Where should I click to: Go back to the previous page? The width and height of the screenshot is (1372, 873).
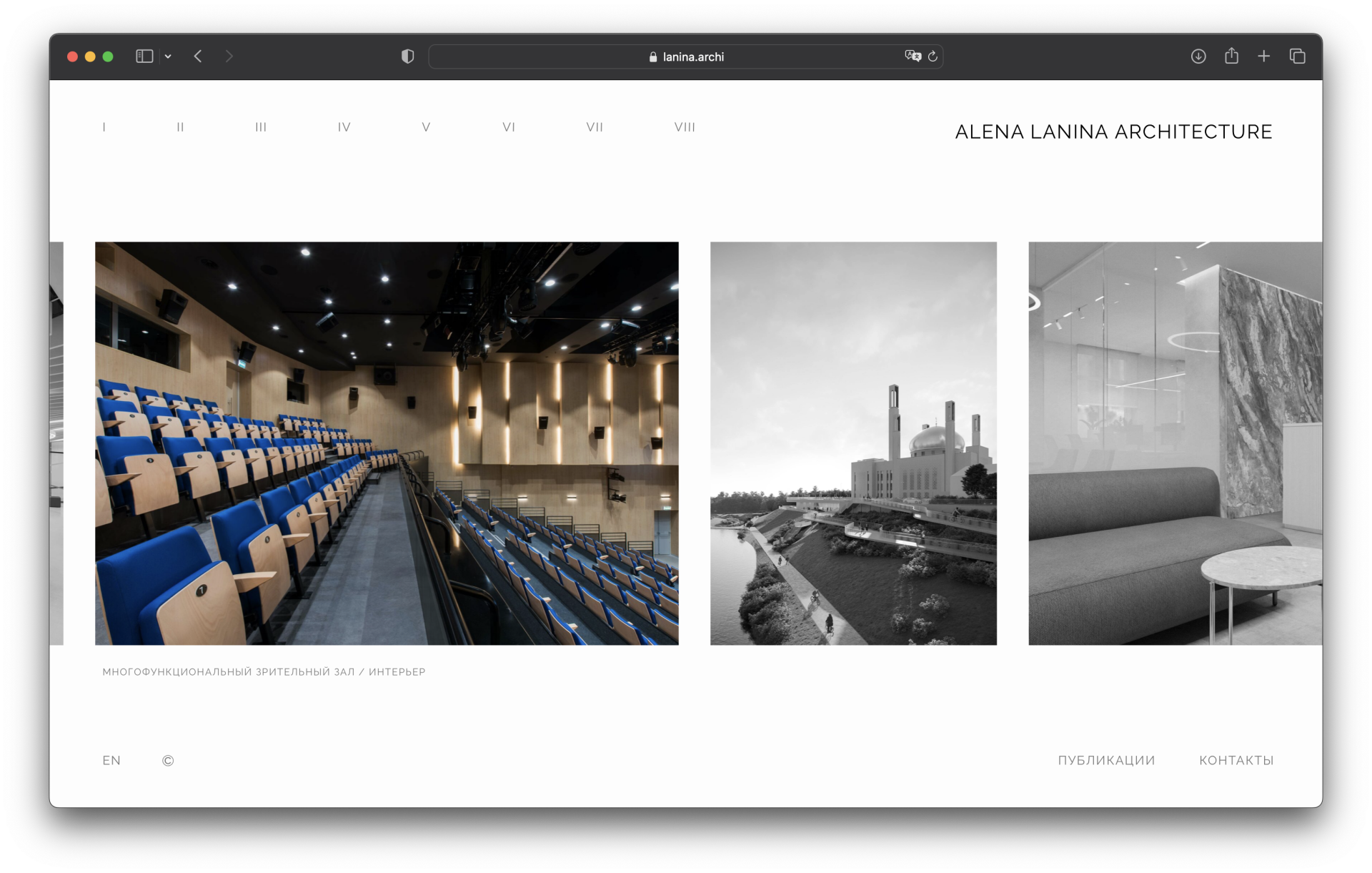[198, 56]
